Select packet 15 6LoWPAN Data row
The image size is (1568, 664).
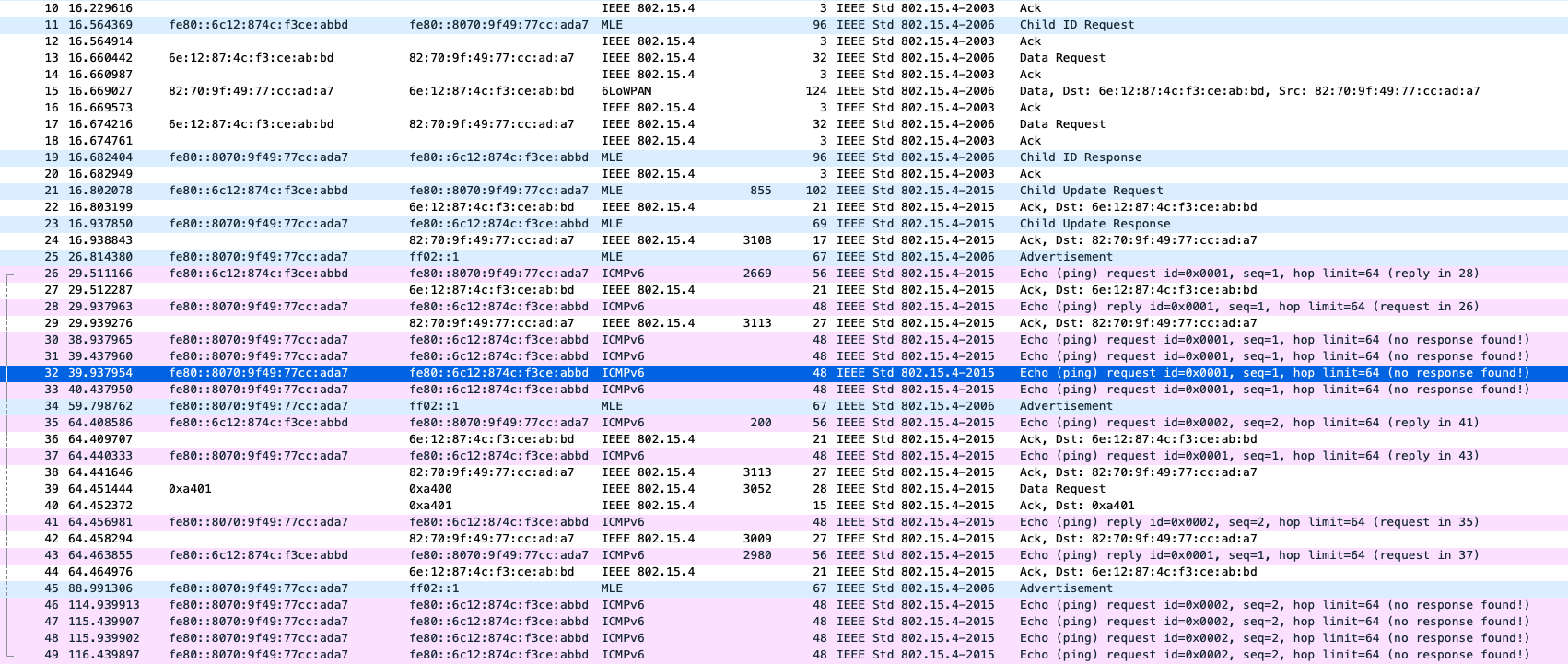pyautogui.click(x=784, y=91)
